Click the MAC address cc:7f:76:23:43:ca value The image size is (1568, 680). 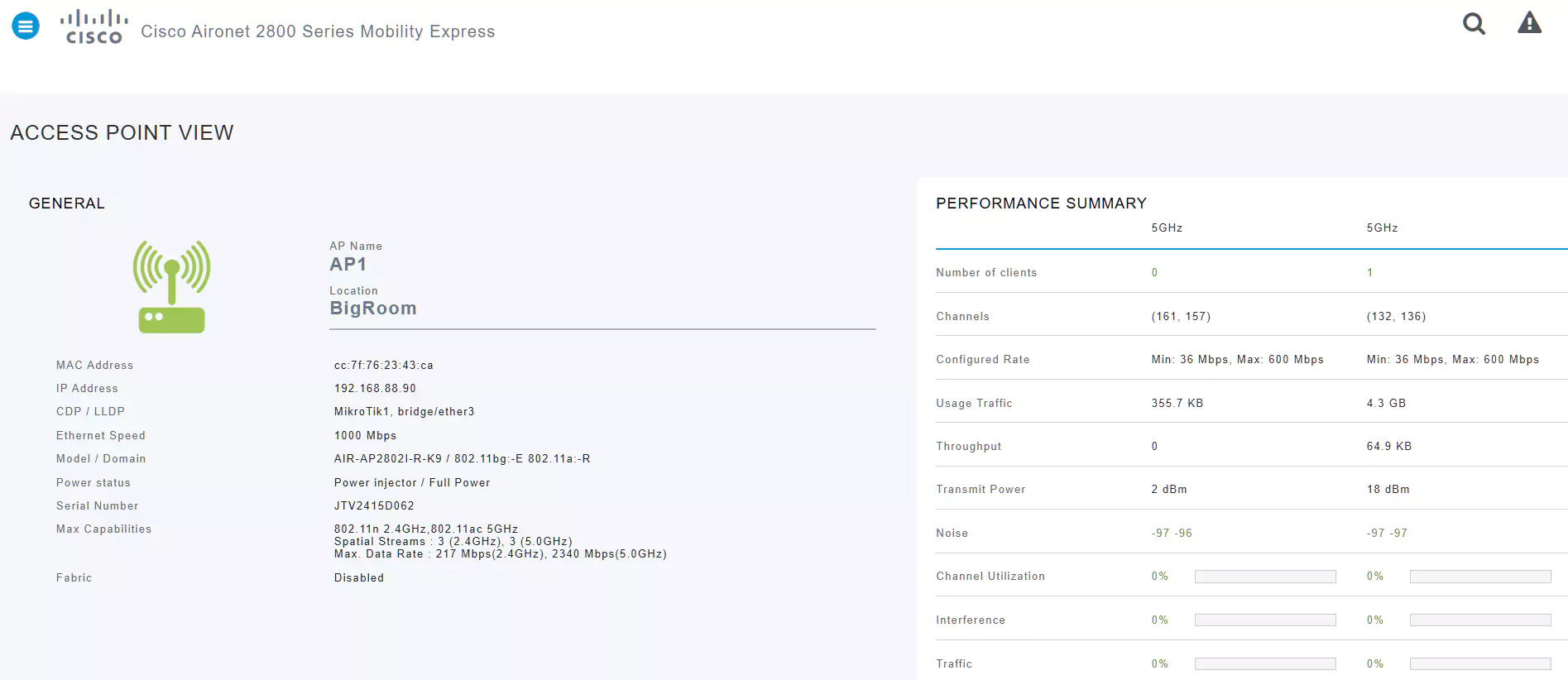tap(383, 366)
